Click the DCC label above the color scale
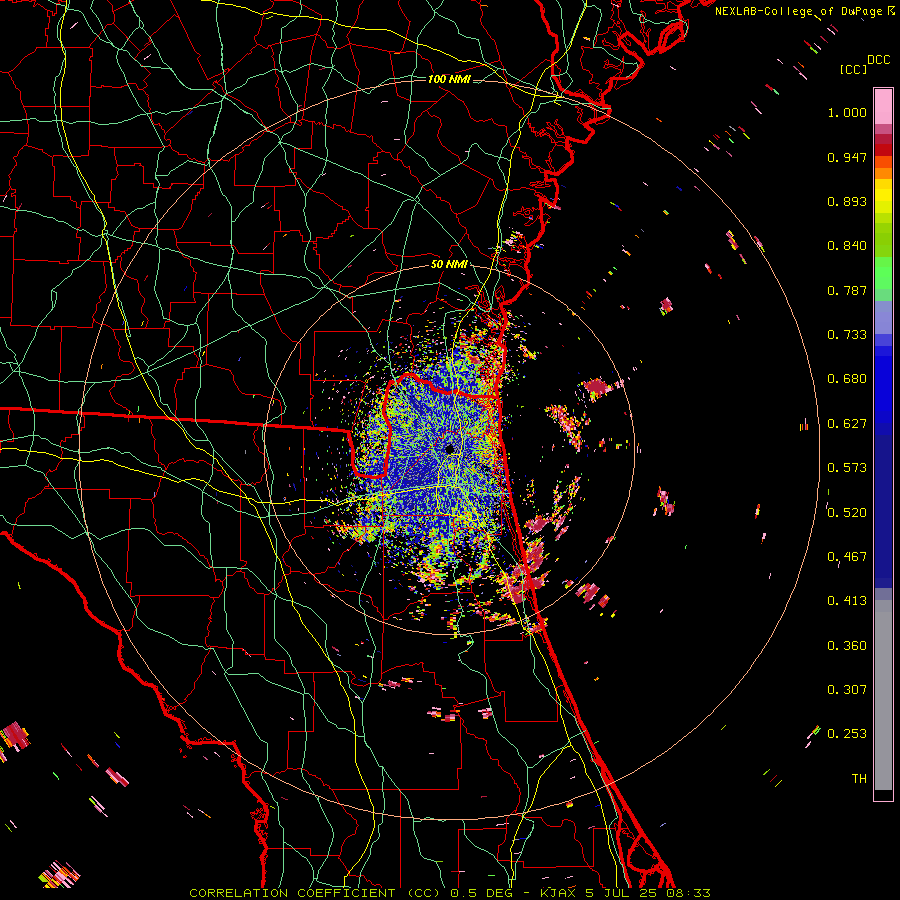 pos(879,60)
